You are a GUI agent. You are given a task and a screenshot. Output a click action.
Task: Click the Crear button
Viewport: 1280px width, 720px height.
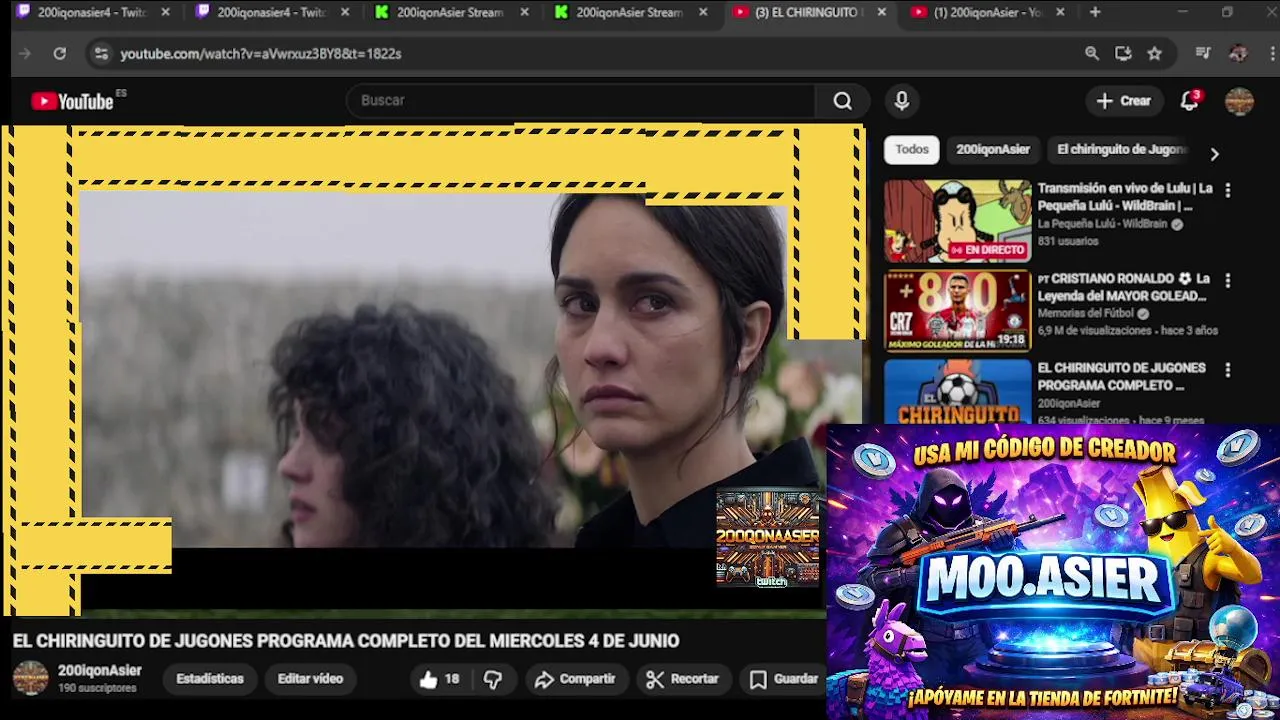(x=1124, y=101)
